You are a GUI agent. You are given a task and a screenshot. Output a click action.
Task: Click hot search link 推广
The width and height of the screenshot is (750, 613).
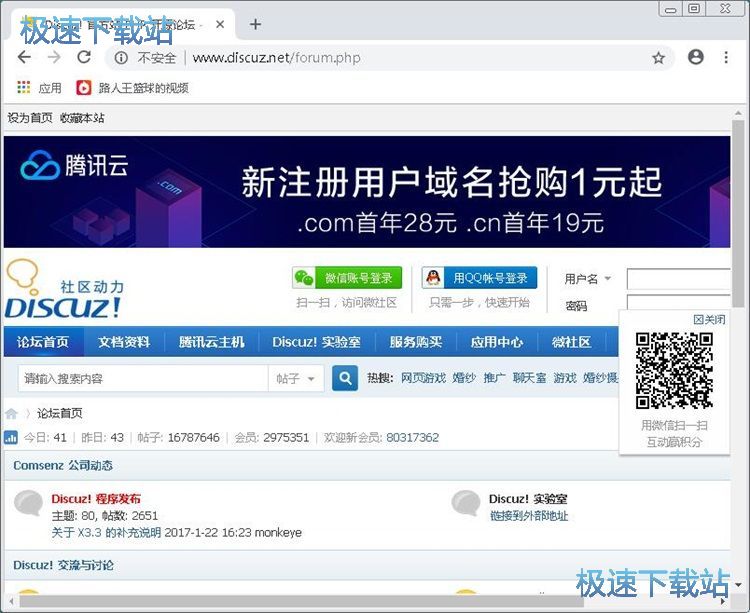(494, 378)
